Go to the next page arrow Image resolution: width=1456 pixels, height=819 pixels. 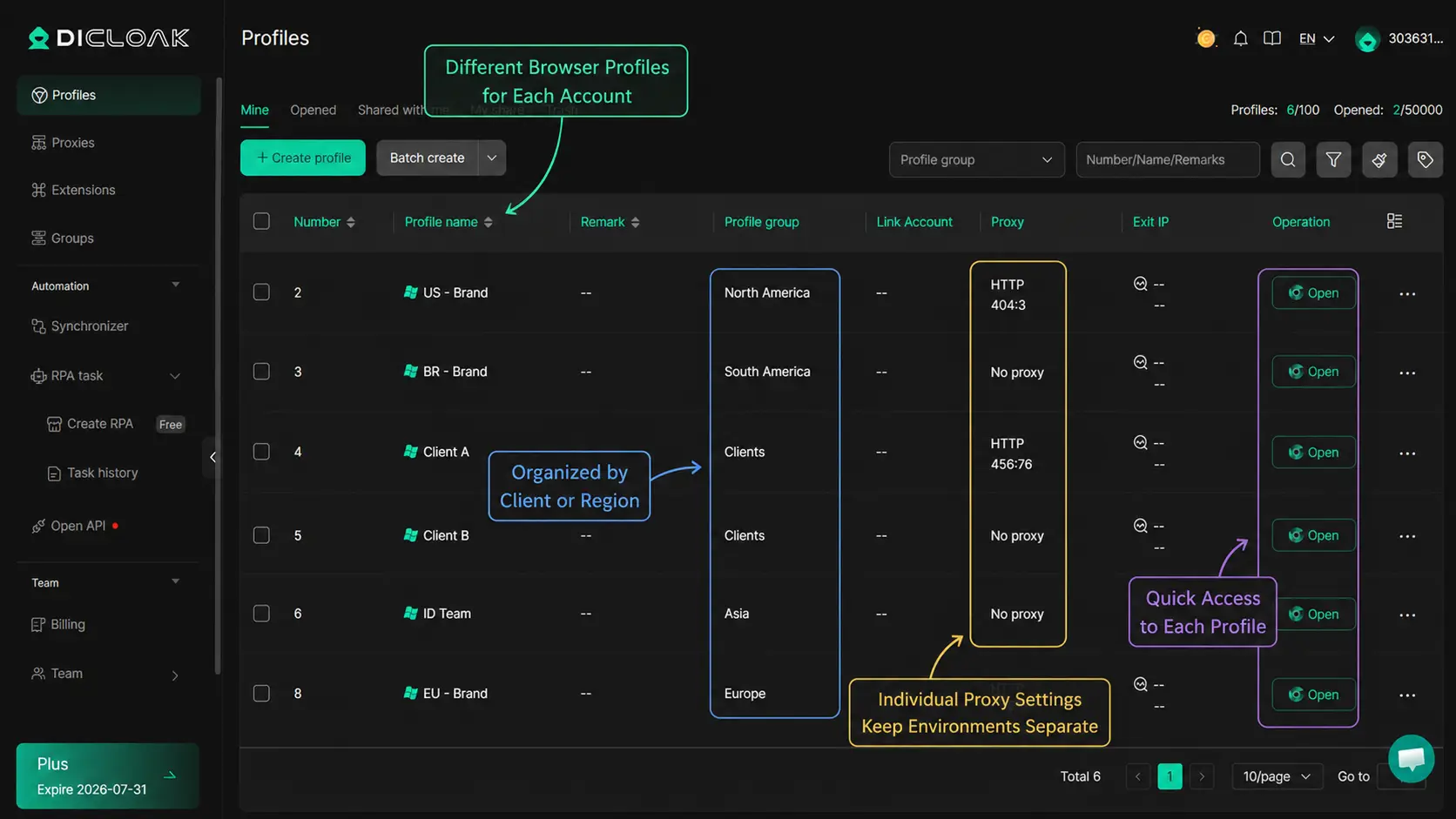[1202, 775]
